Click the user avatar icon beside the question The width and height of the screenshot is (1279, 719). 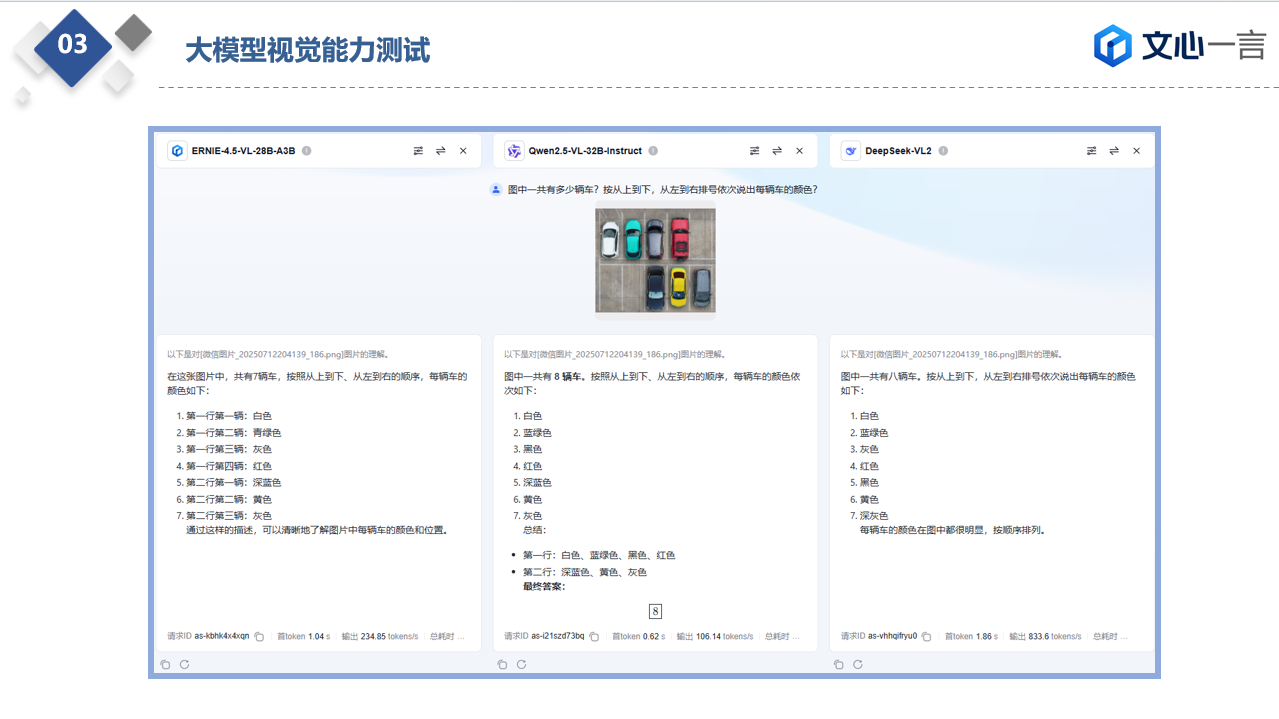[x=495, y=189]
